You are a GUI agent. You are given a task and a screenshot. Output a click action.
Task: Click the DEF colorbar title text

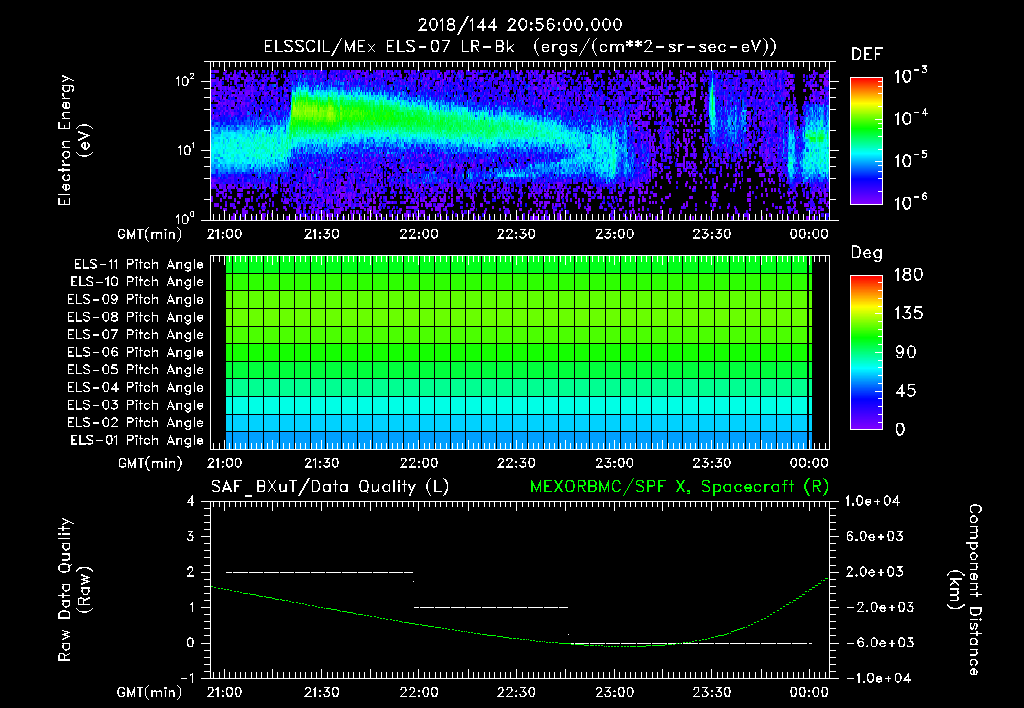(867, 55)
